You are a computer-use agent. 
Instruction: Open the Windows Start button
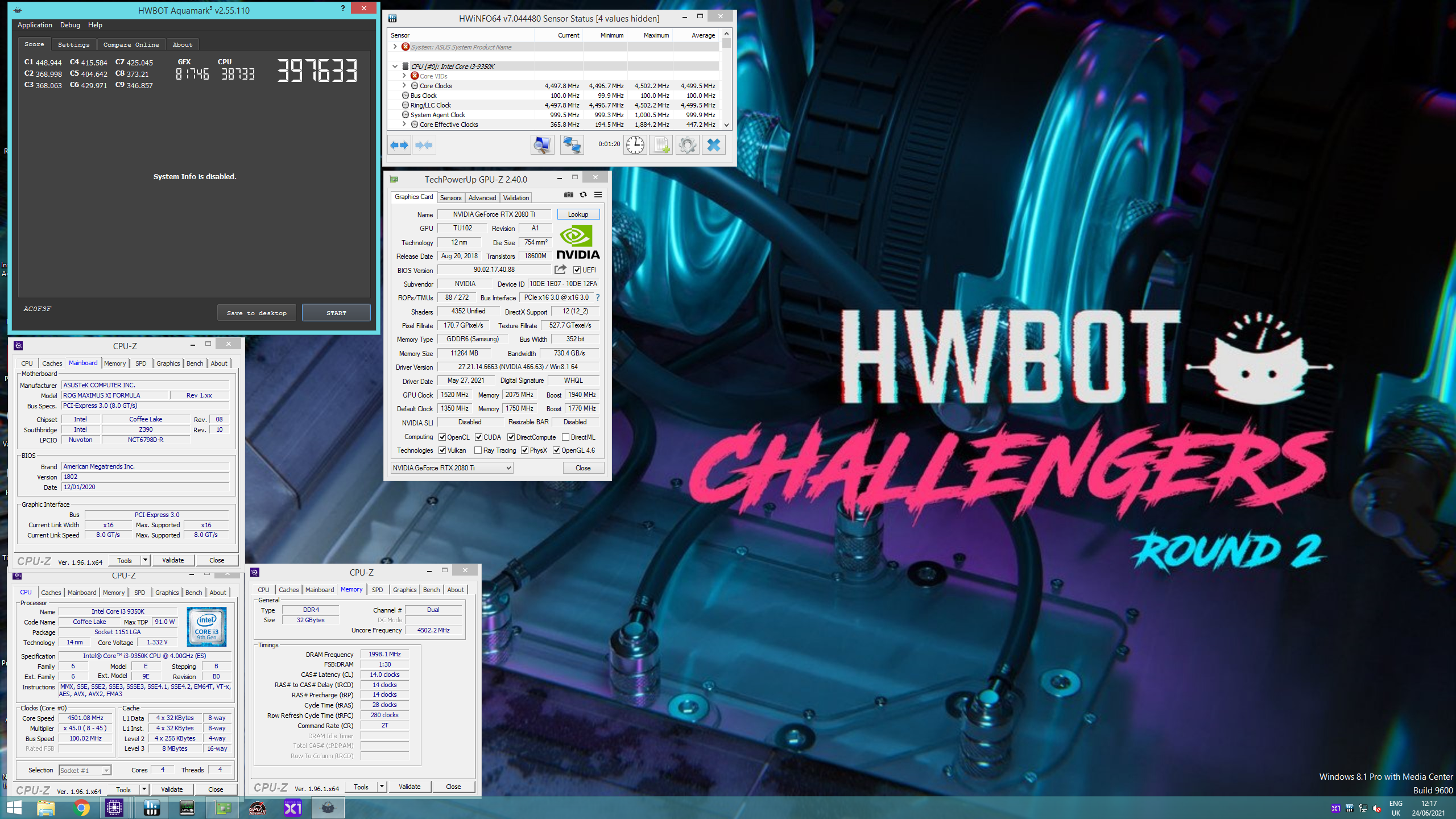point(14,808)
